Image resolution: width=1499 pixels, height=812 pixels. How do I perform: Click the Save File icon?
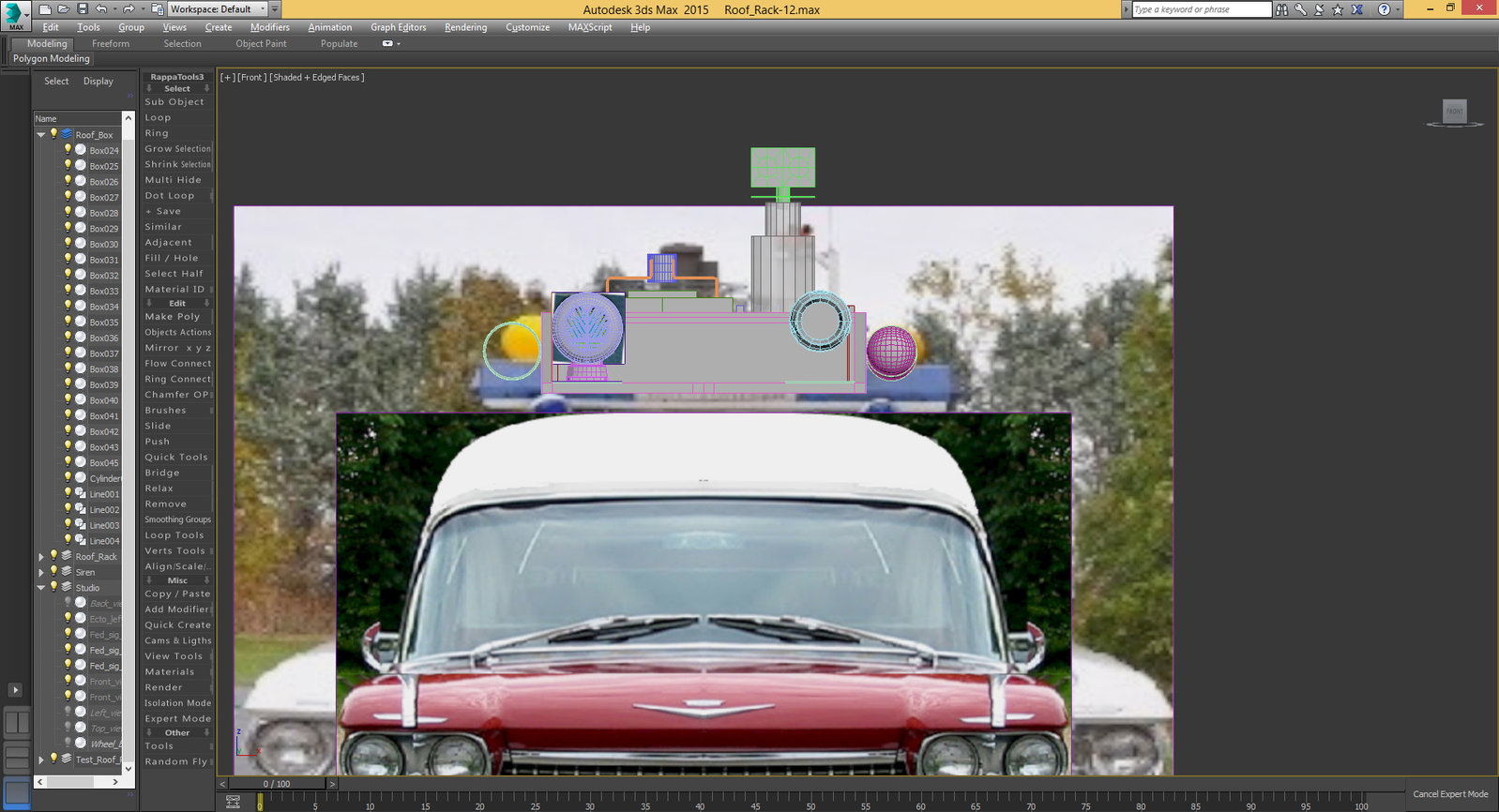(x=83, y=9)
